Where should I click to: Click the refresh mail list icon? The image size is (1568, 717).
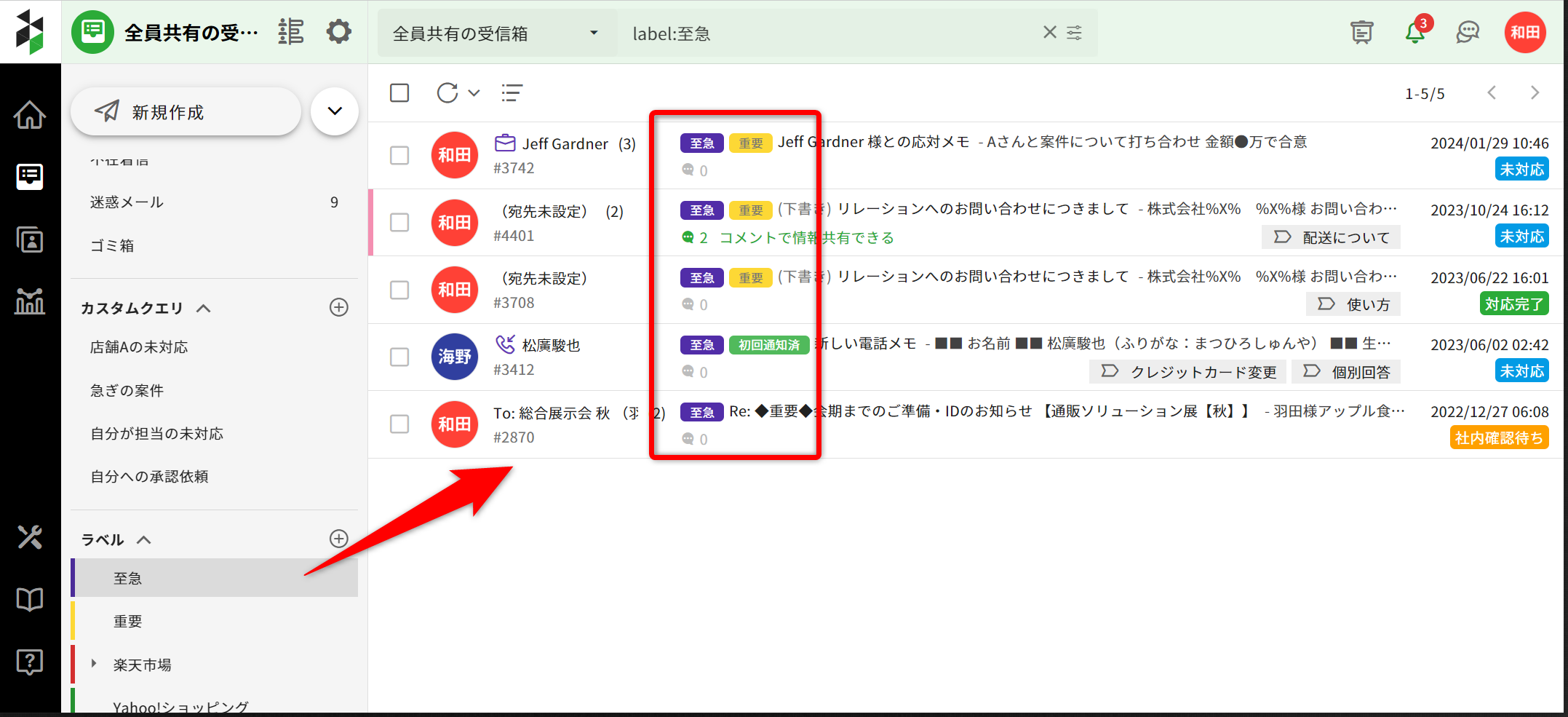(447, 93)
